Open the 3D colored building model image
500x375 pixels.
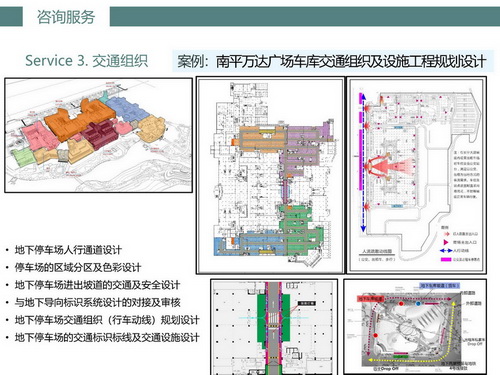pos(99,135)
